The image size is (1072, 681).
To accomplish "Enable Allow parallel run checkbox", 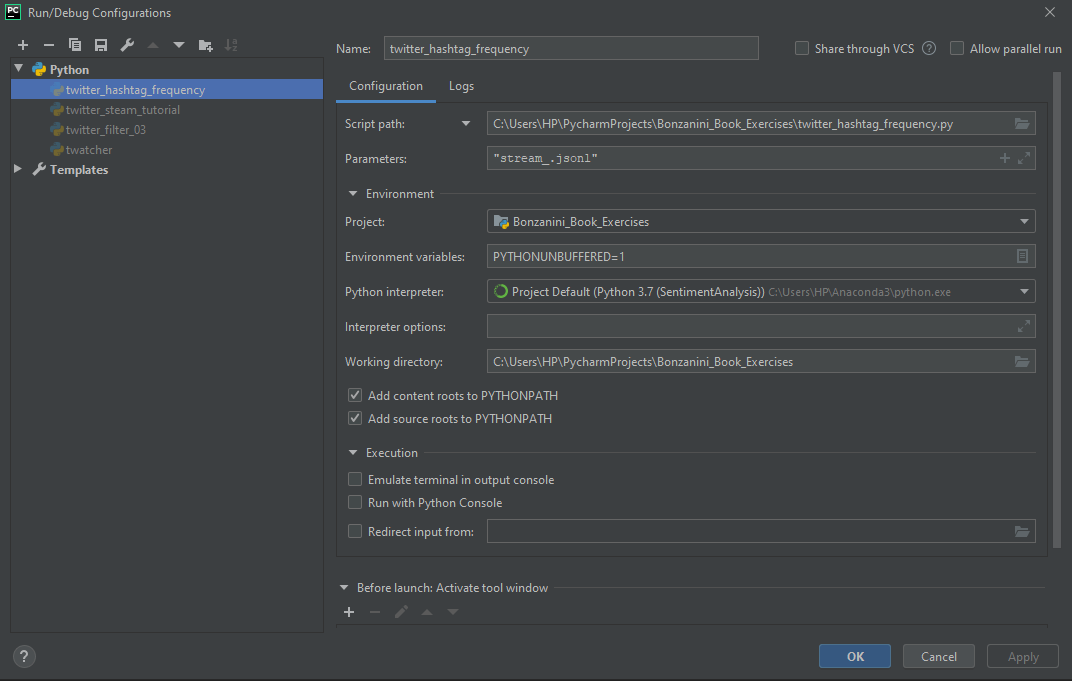I will (x=957, y=49).
